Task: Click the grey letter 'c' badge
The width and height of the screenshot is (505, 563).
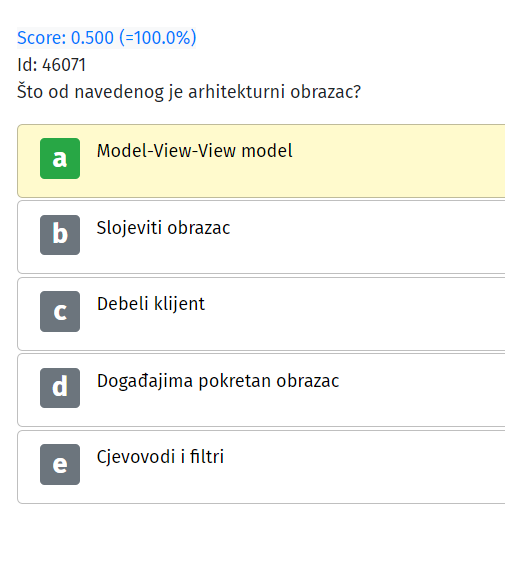Action: [60, 311]
